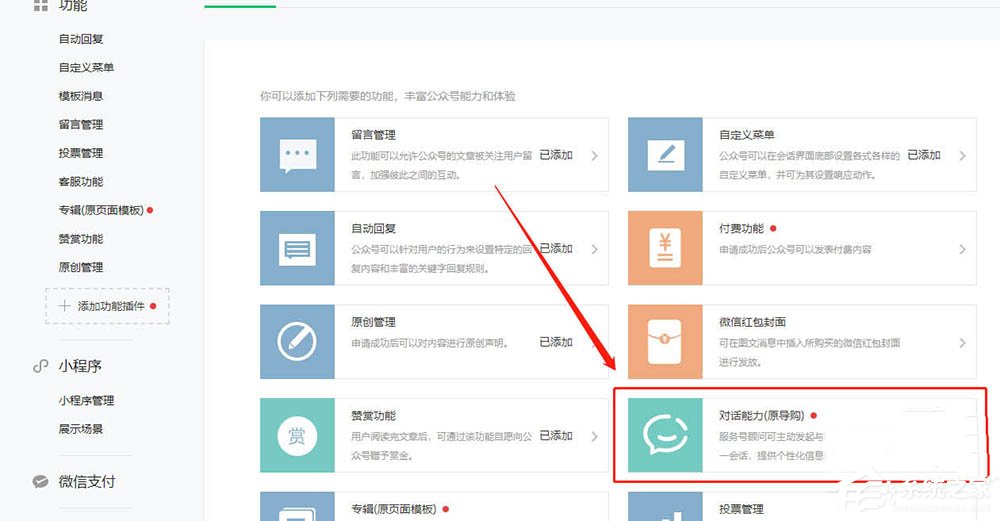Open 小程序管理 in the sidebar
Screen dimensions: 1000x521
tap(86, 400)
